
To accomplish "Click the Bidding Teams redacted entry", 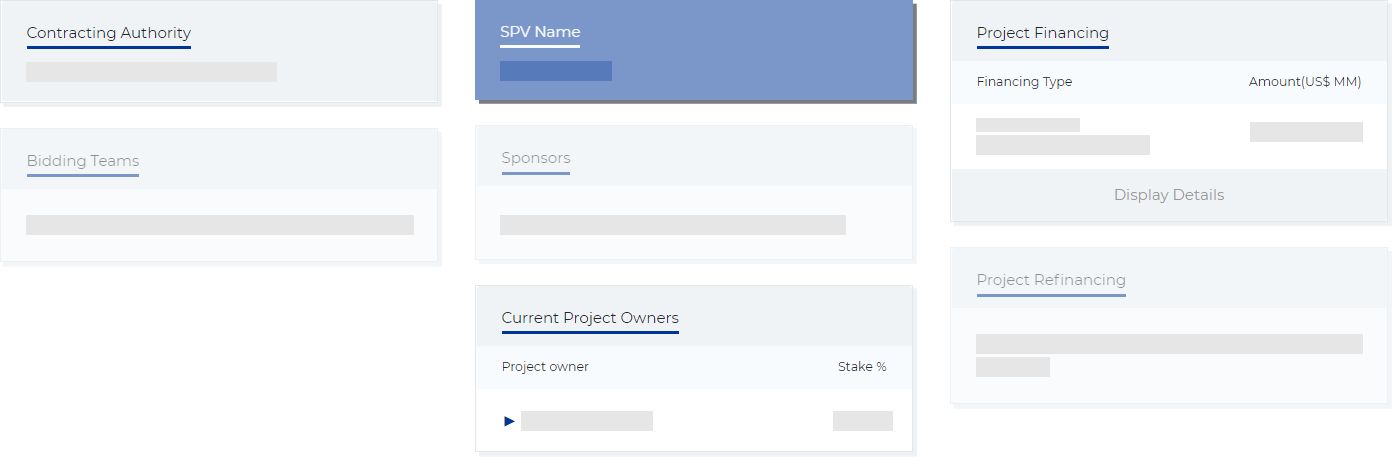I will point(220,225).
